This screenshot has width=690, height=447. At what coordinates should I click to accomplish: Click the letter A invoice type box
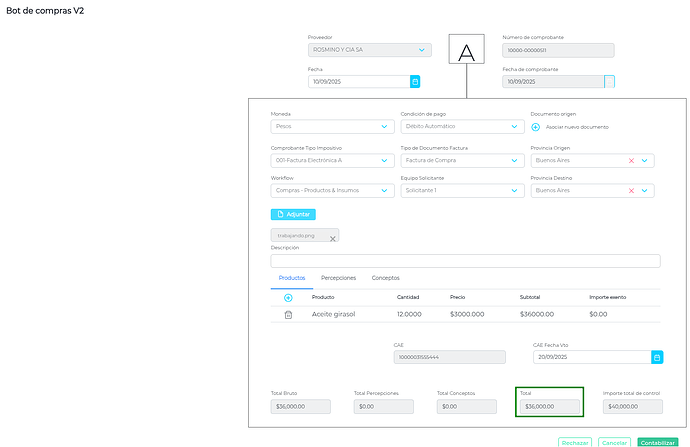click(466, 49)
